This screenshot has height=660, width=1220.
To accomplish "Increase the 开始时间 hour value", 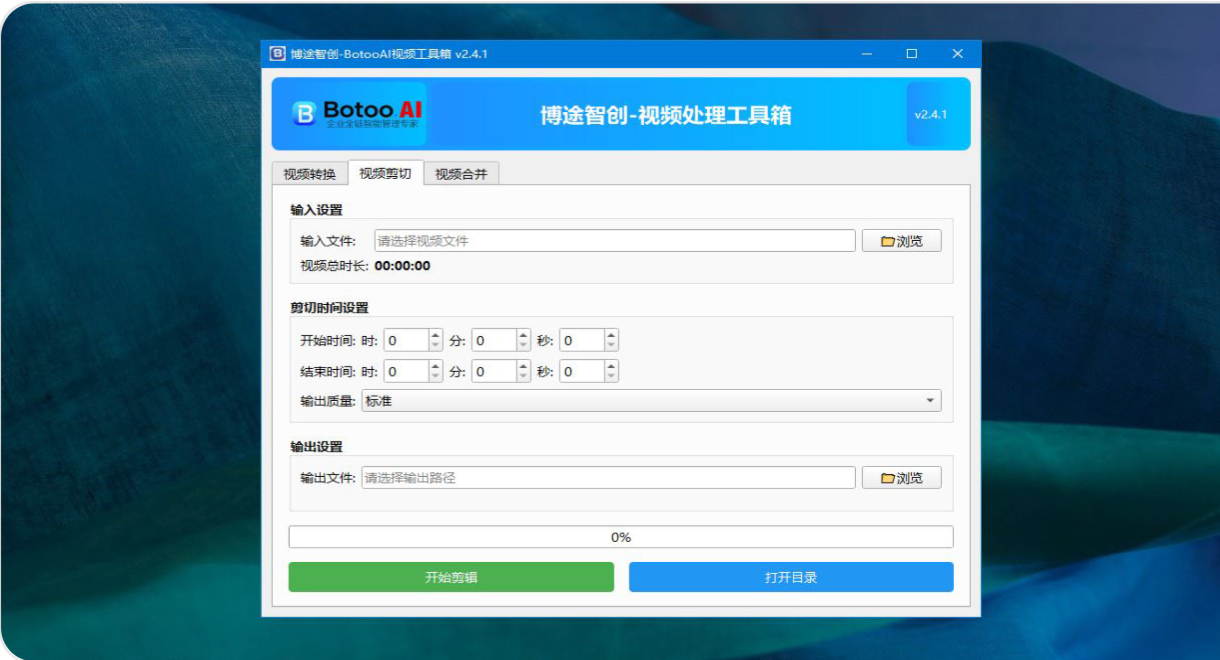I will (x=435, y=335).
